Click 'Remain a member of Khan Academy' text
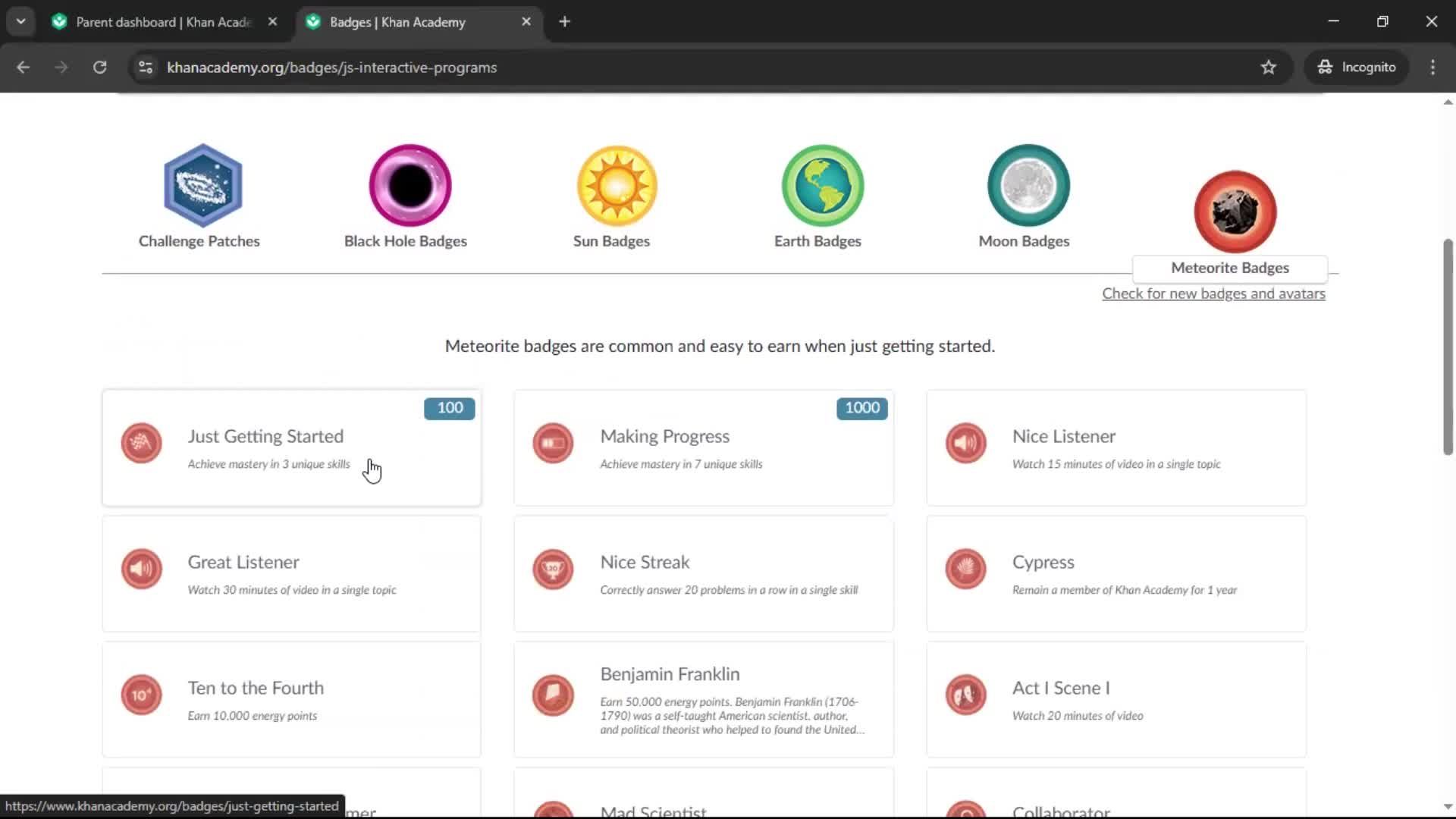Viewport: 1456px width, 819px height. pyautogui.click(x=1125, y=590)
